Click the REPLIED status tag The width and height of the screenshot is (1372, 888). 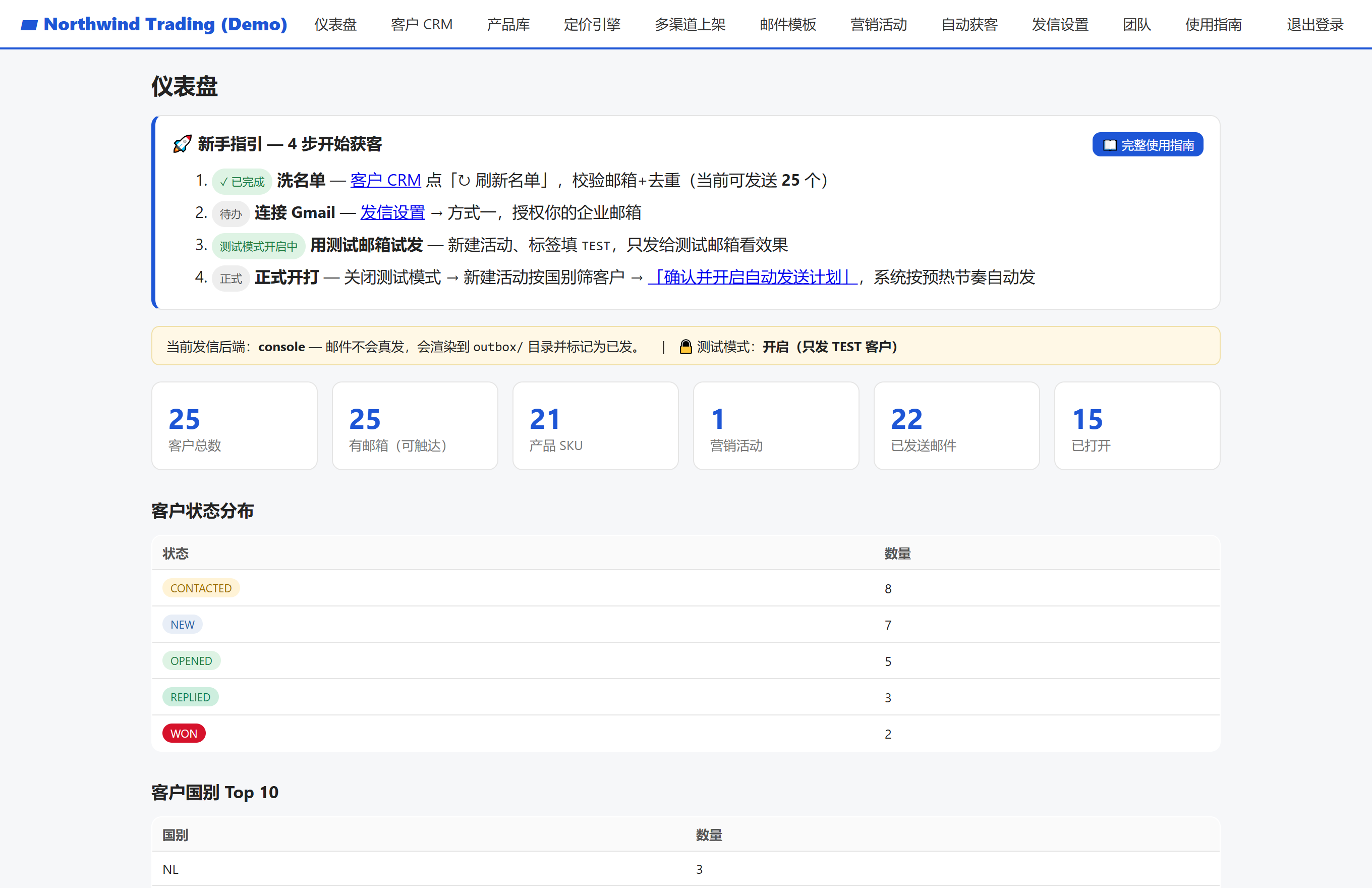190,697
